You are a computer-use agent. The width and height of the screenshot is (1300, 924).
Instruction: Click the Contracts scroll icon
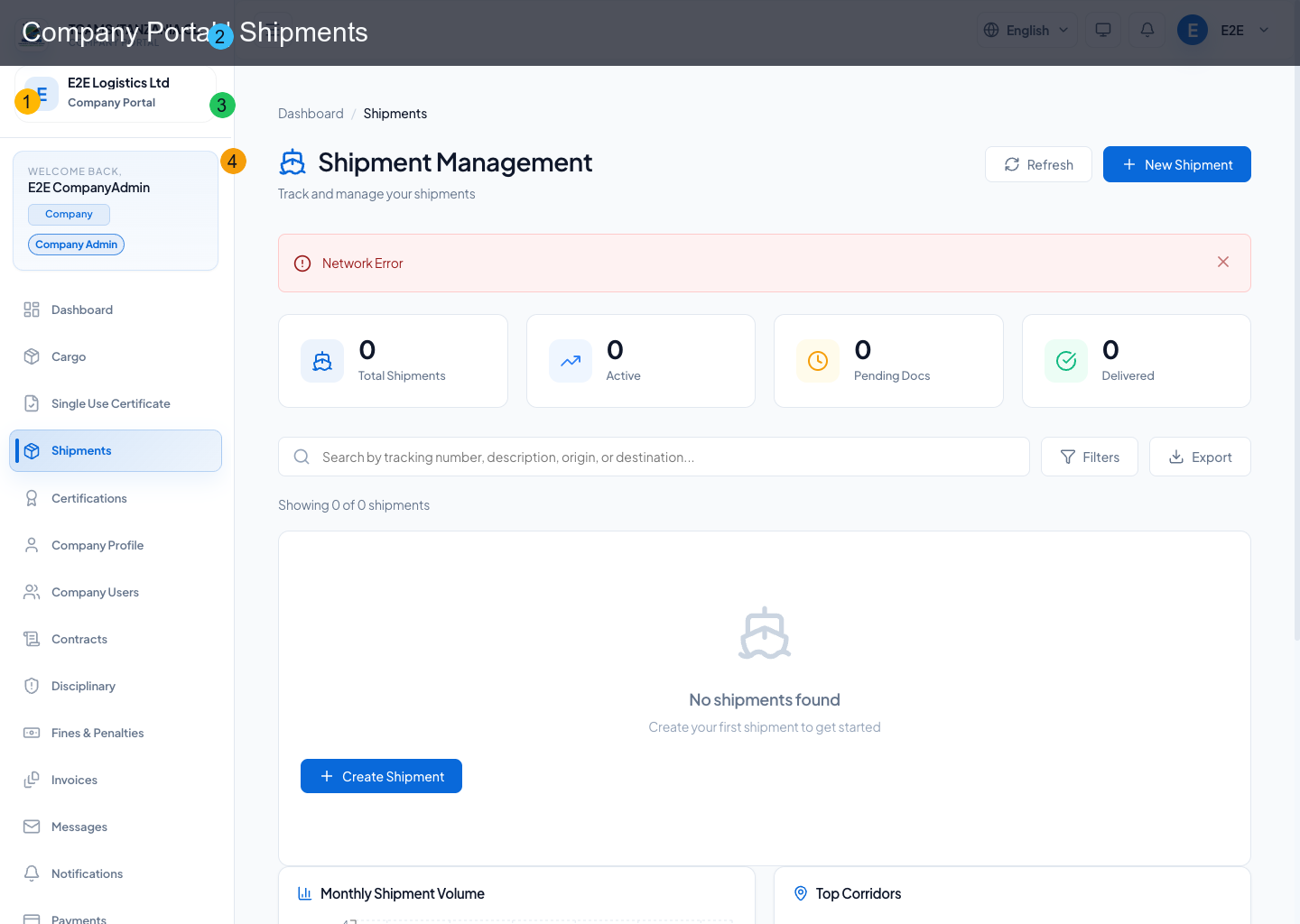[32, 639]
